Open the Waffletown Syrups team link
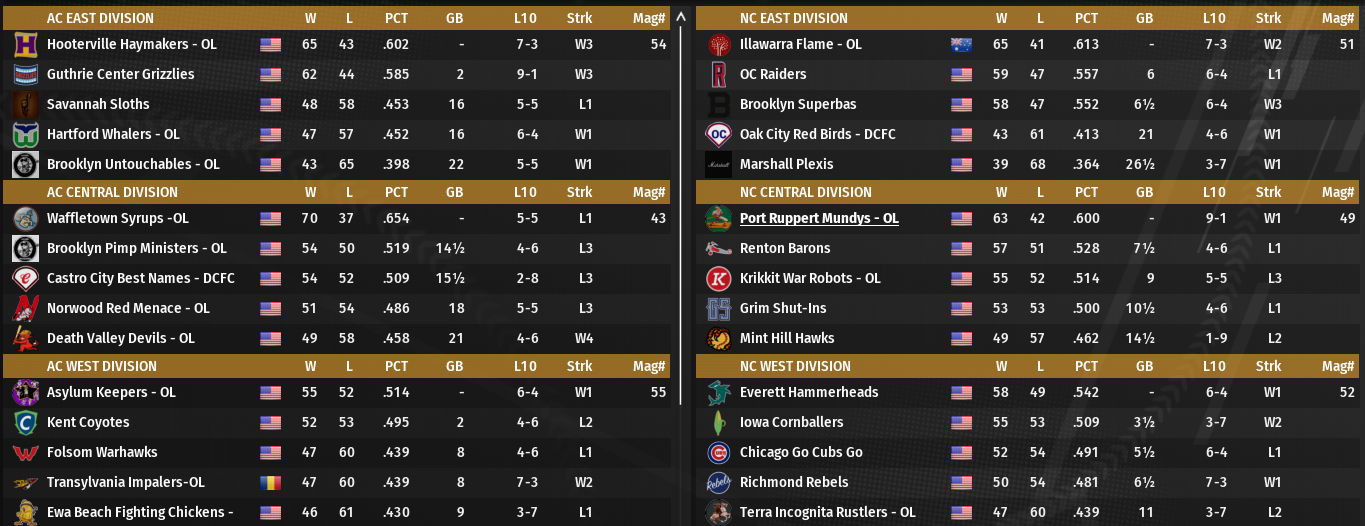This screenshot has height=526, width=1365. (117, 219)
